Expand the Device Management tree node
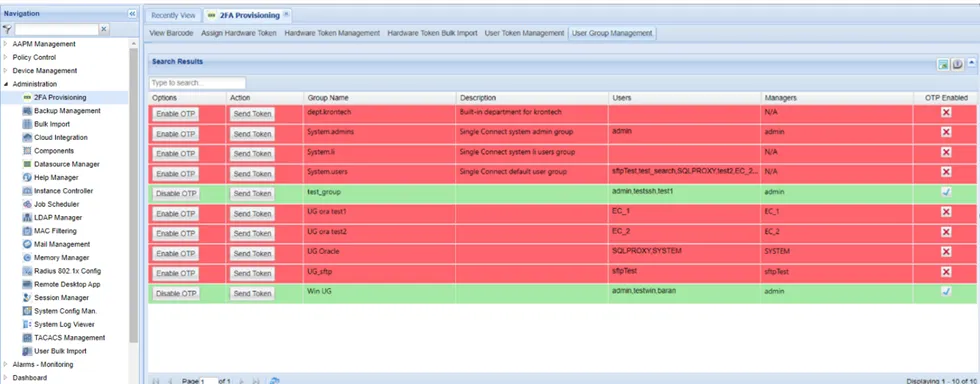Image resolution: width=980 pixels, height=384 pixels. coord(6,71)
